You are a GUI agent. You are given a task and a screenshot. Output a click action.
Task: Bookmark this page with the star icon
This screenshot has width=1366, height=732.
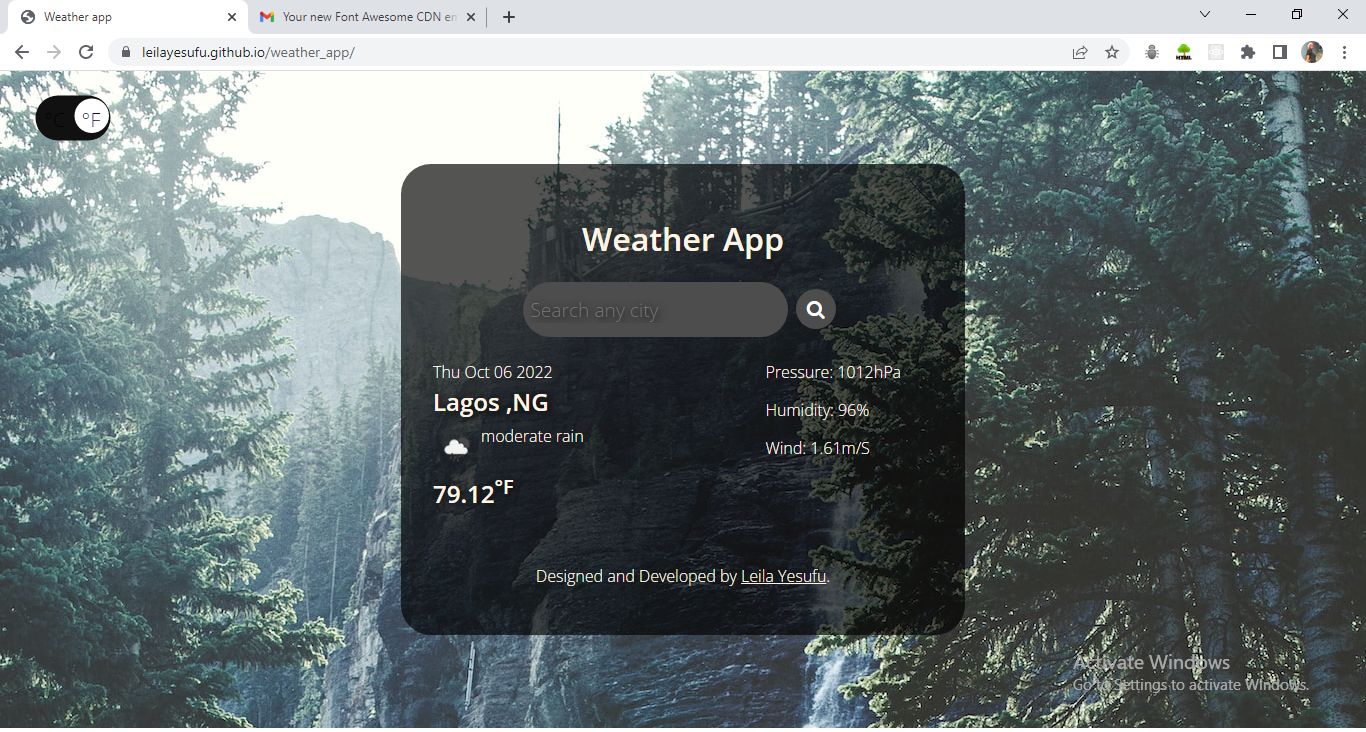[1112, 52]
